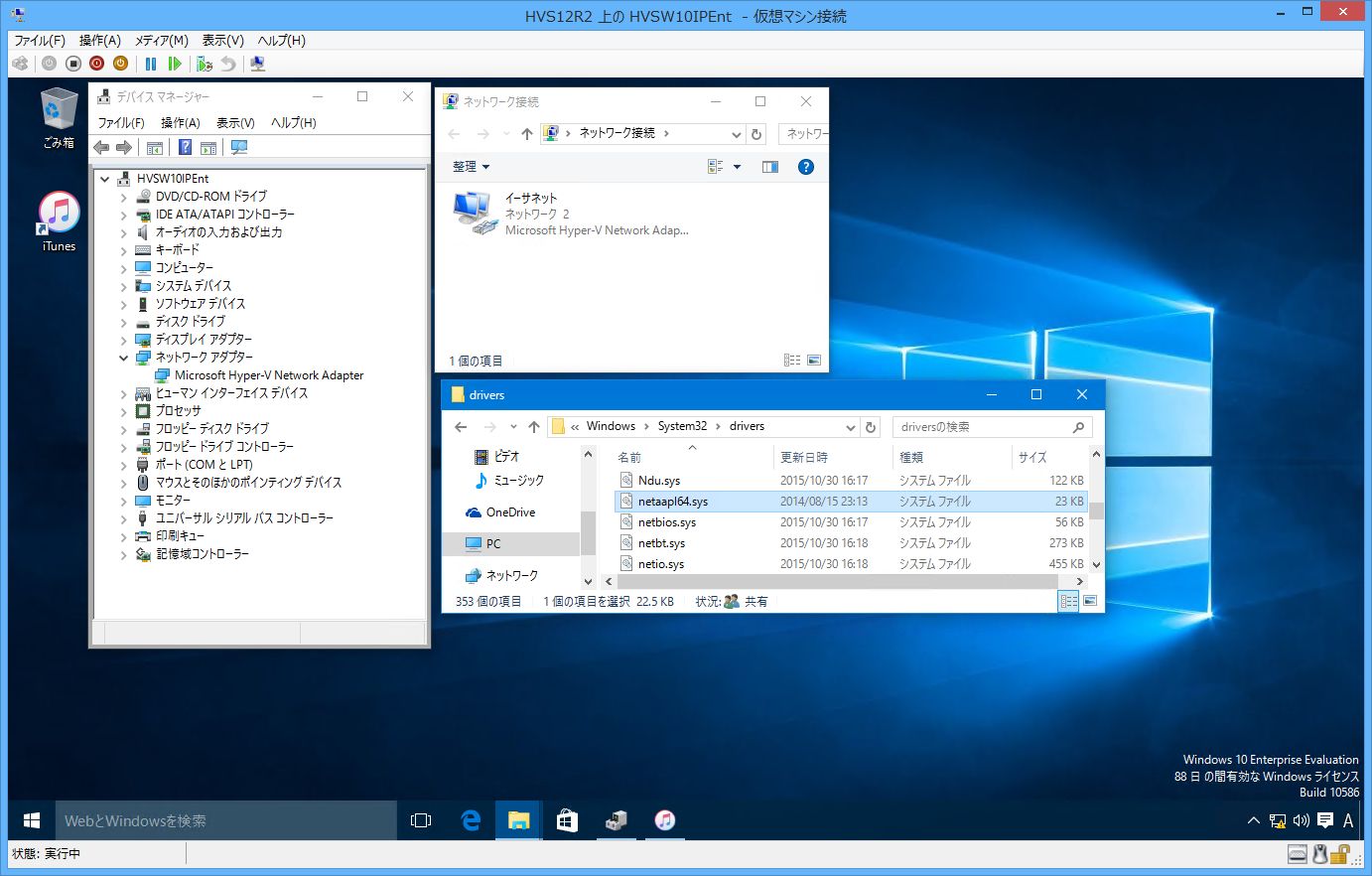
Task: Open Device Manager ヘルプ(H) menu
Action: (294, 123)
